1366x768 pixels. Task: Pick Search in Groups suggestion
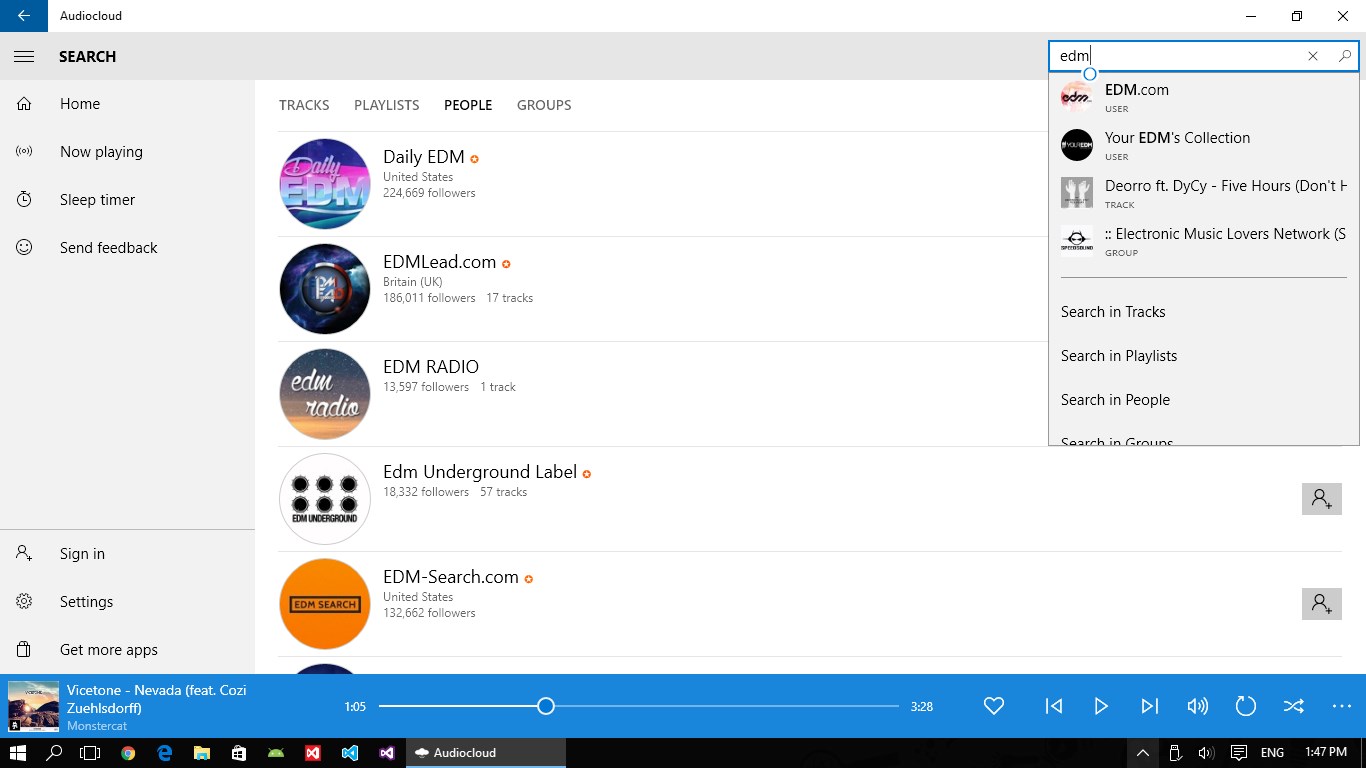click(x=1116, y=440)
